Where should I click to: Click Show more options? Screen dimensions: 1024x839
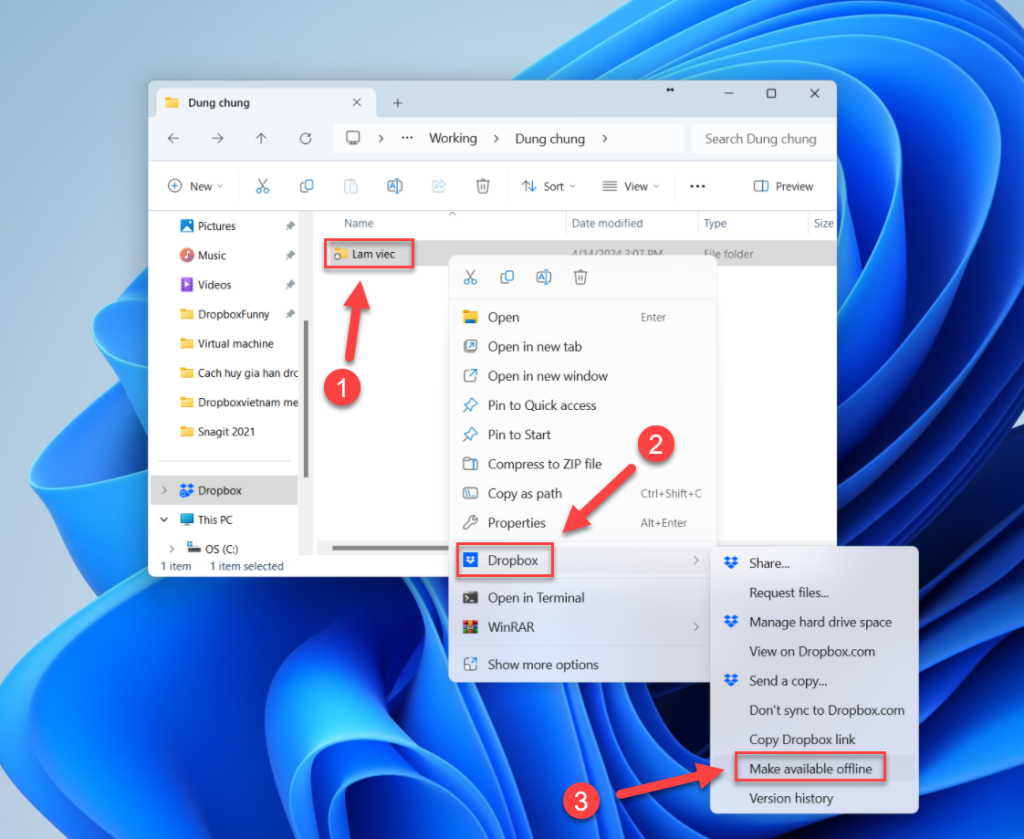pos(583,665)
